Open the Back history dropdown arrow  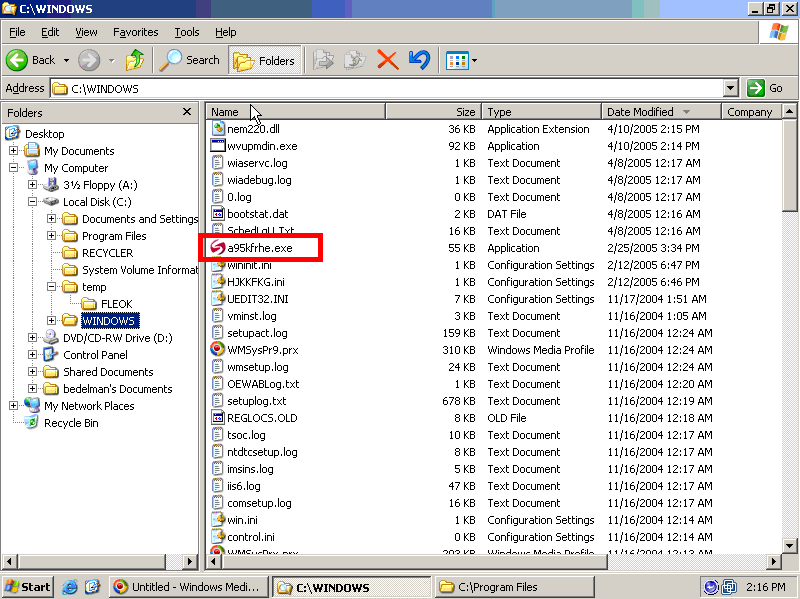(66, 60)
